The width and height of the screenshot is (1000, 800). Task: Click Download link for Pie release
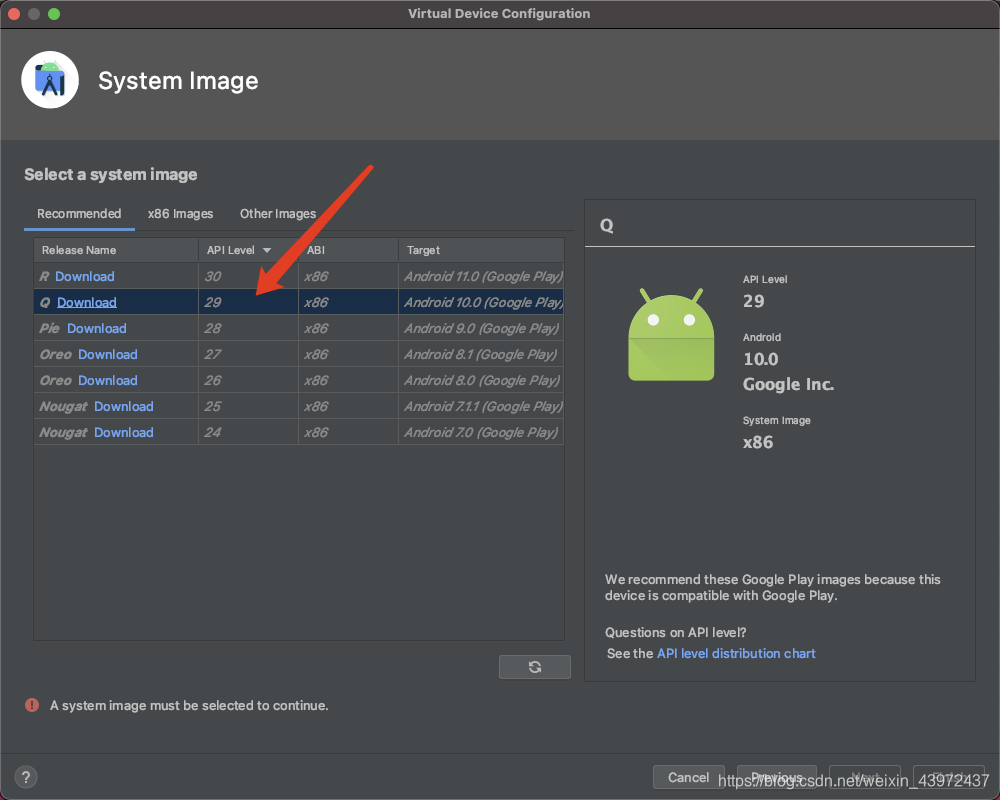coord(97,329)
